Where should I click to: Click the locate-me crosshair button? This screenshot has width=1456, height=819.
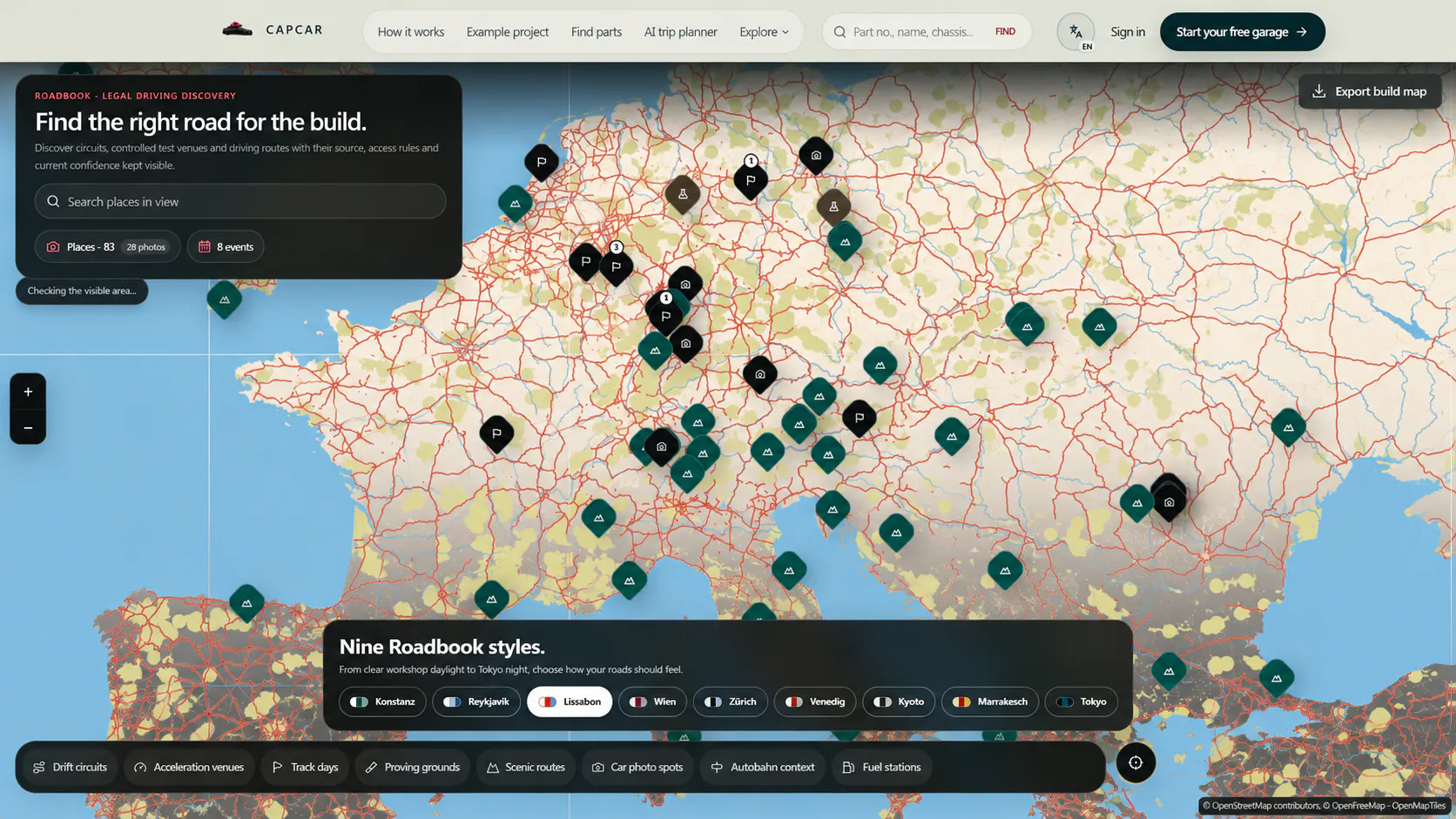[x=1136, y=762]
